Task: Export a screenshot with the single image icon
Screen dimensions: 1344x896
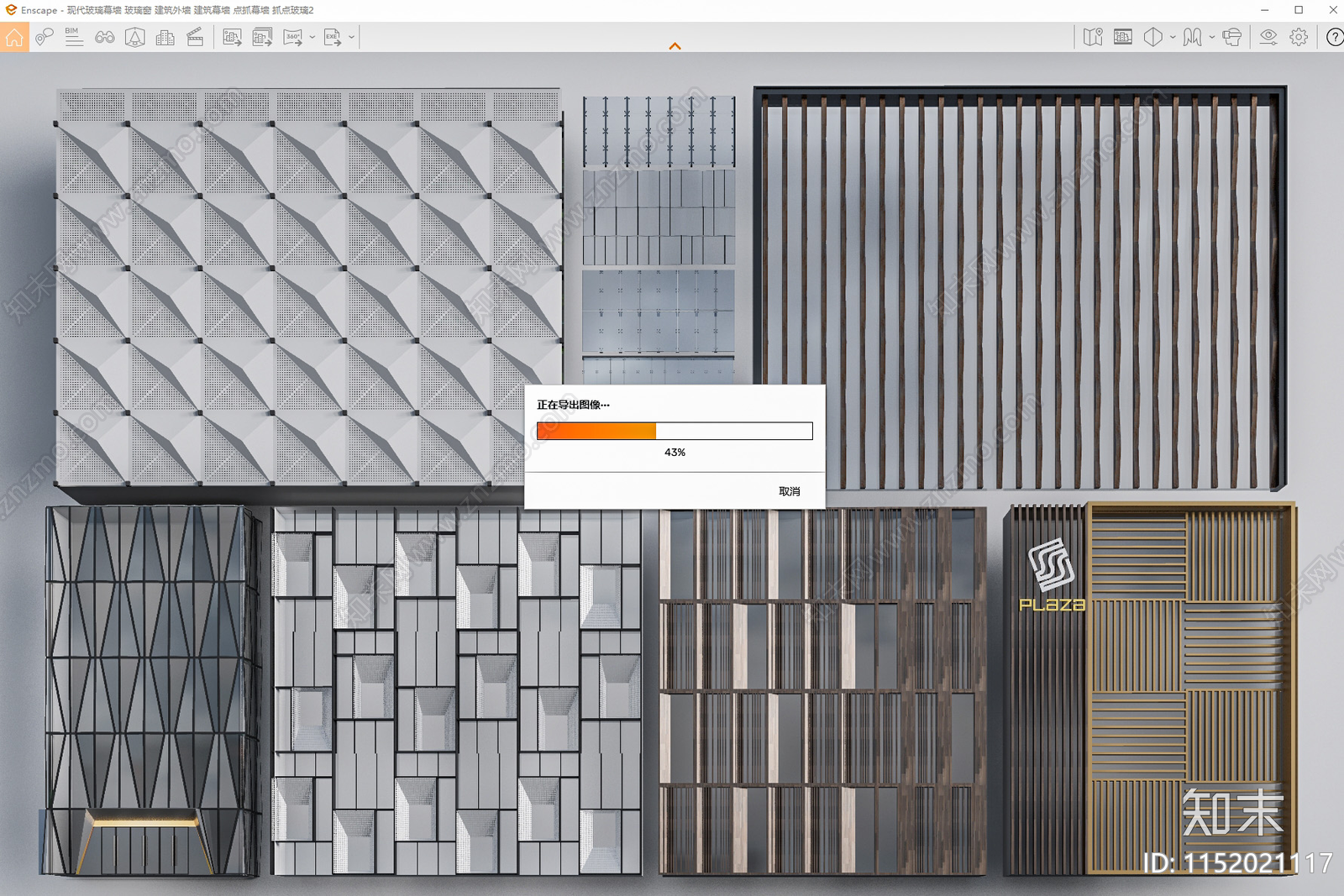Action: pos(232,37)
